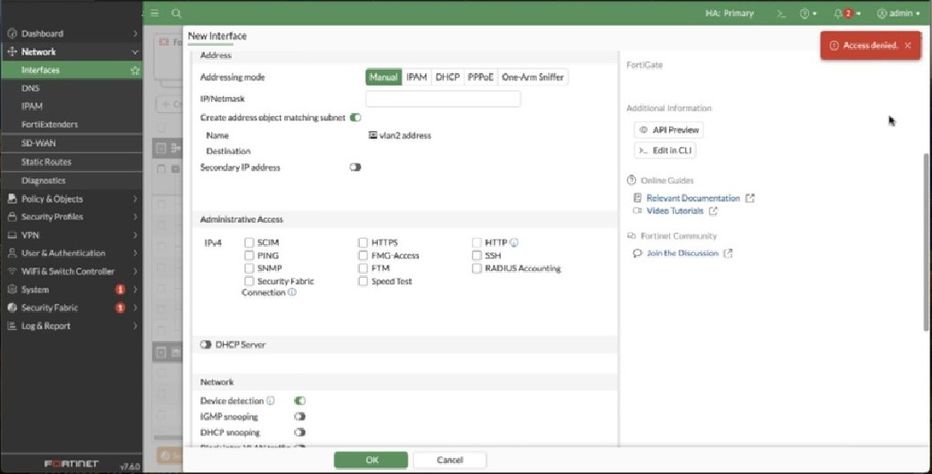Viewport: 932px width, 474px height.
Task: Click the Video Tutorials external-link icon
Action: point(713,211)
